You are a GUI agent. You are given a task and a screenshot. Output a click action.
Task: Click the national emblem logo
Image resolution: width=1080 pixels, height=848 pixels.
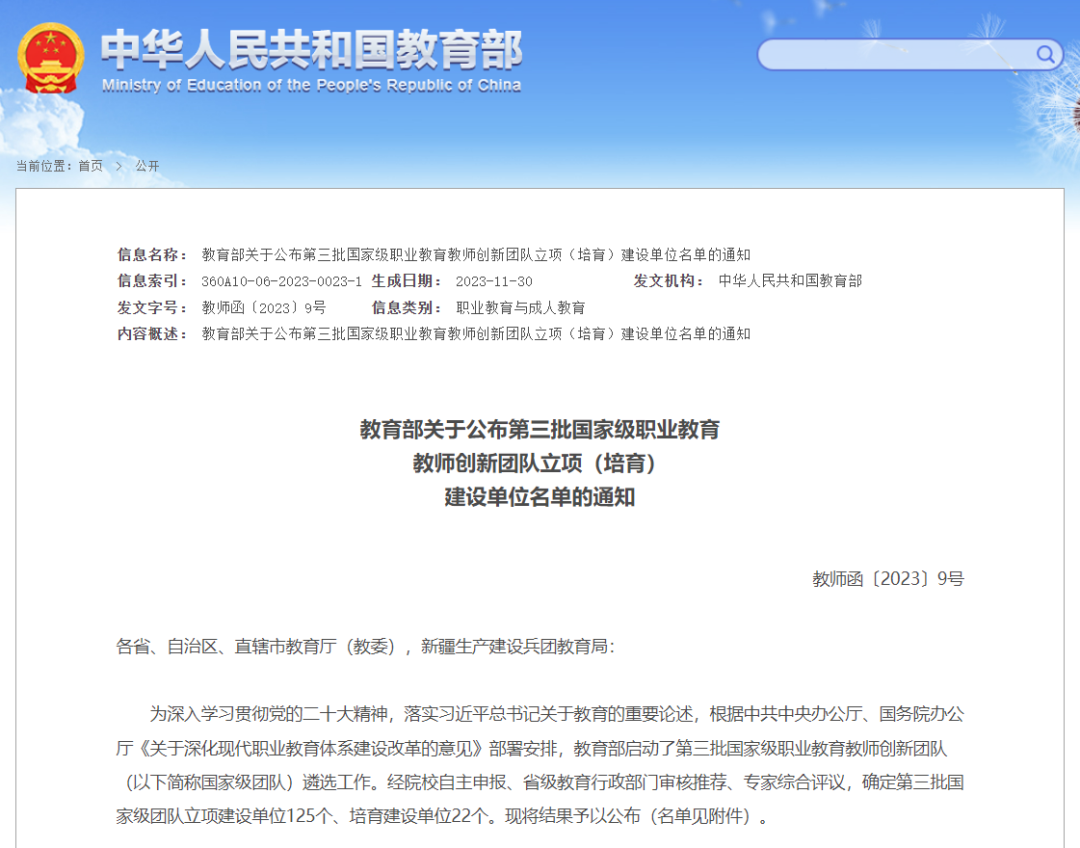(50, 58)
